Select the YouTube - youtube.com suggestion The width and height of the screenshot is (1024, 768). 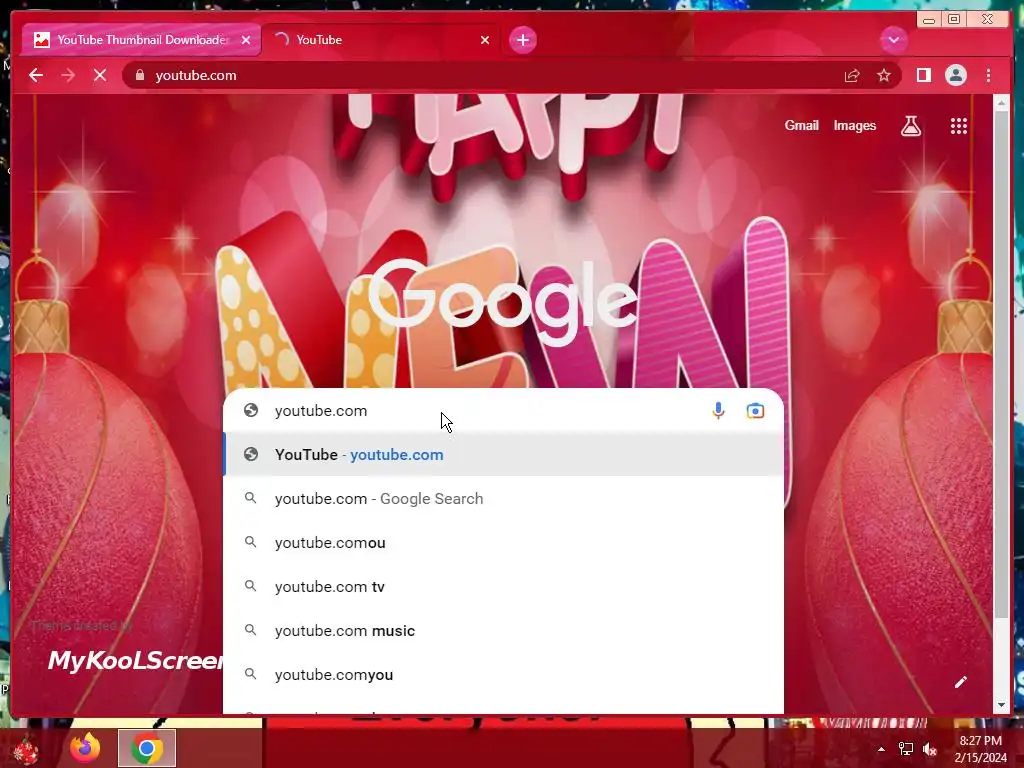(503, 455)
